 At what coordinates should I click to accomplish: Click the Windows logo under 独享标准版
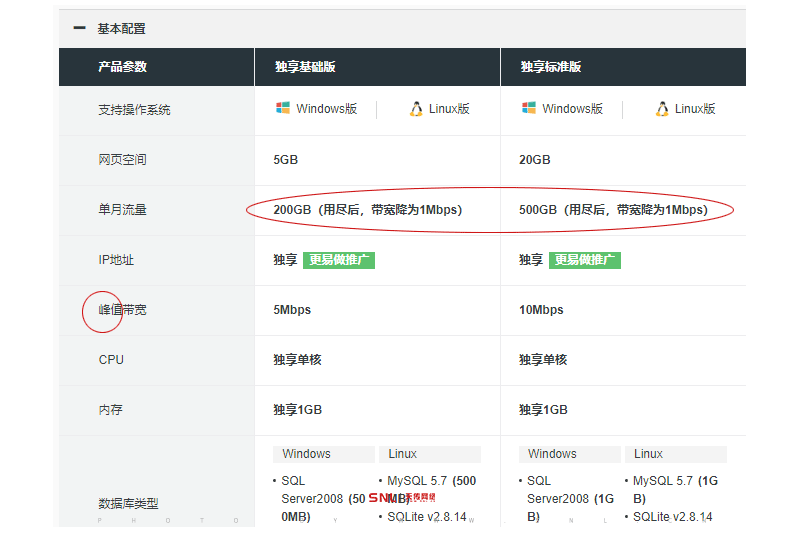point(529,108)
